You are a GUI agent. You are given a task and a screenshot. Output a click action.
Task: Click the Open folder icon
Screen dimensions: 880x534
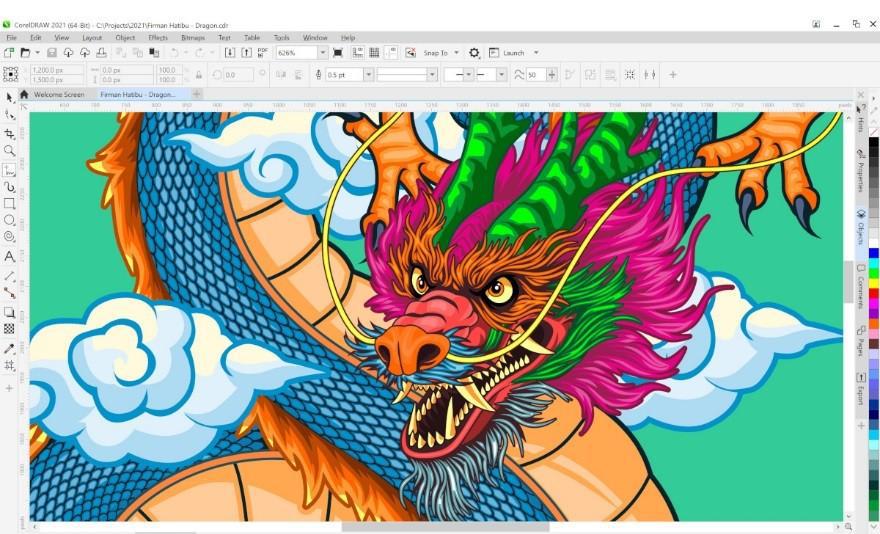[x=25, y=53]
